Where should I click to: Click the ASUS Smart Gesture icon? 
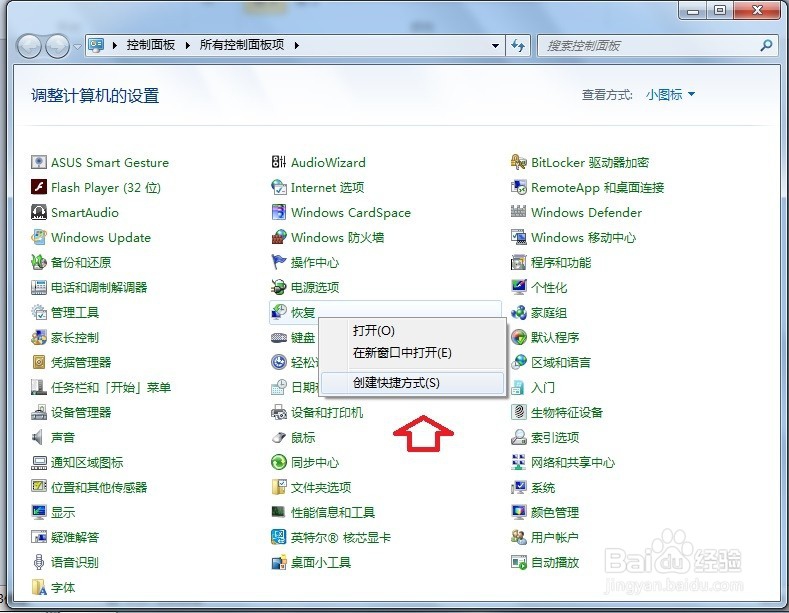39,162
